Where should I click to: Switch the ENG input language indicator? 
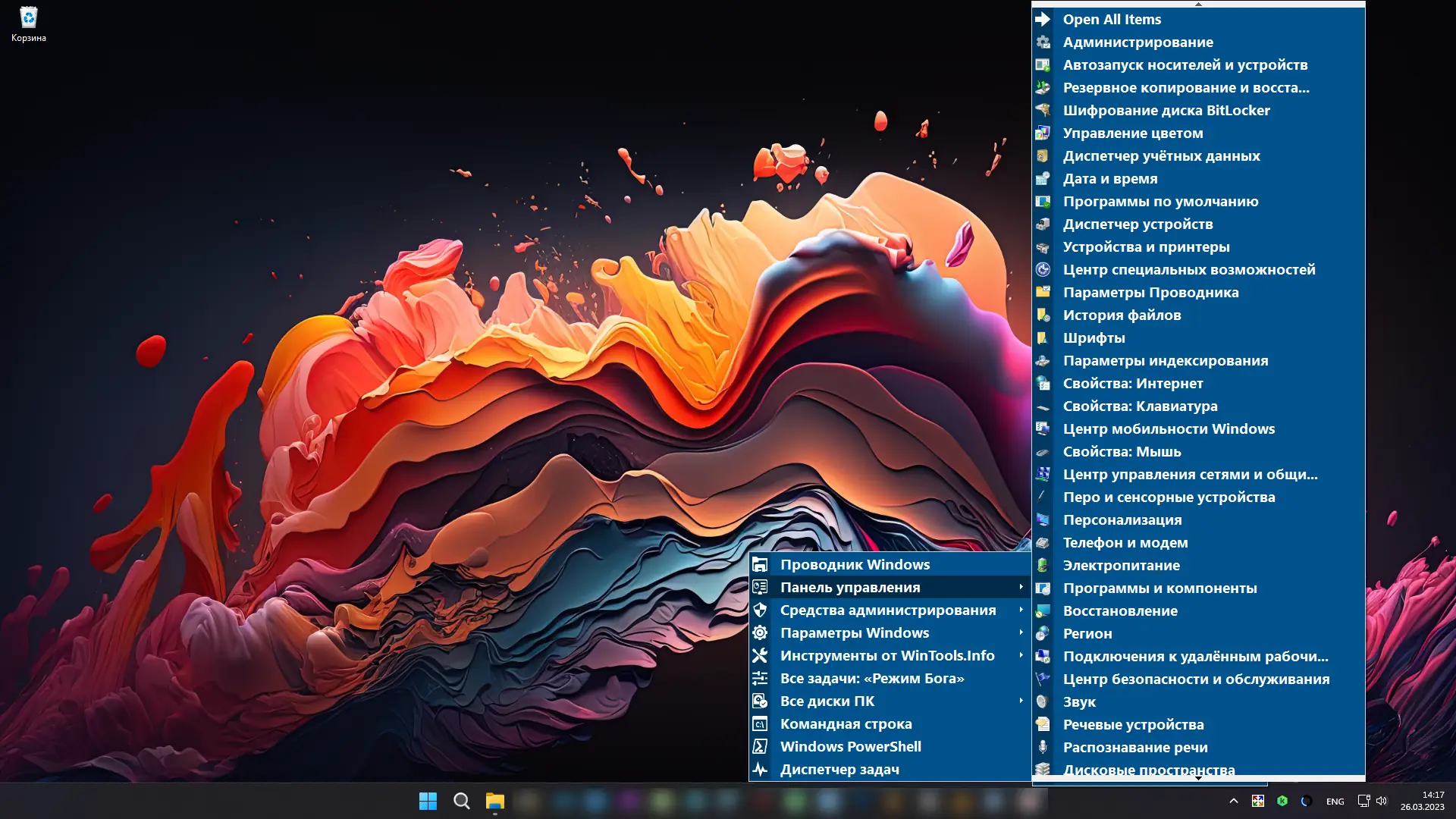(x=1335, y=802)
